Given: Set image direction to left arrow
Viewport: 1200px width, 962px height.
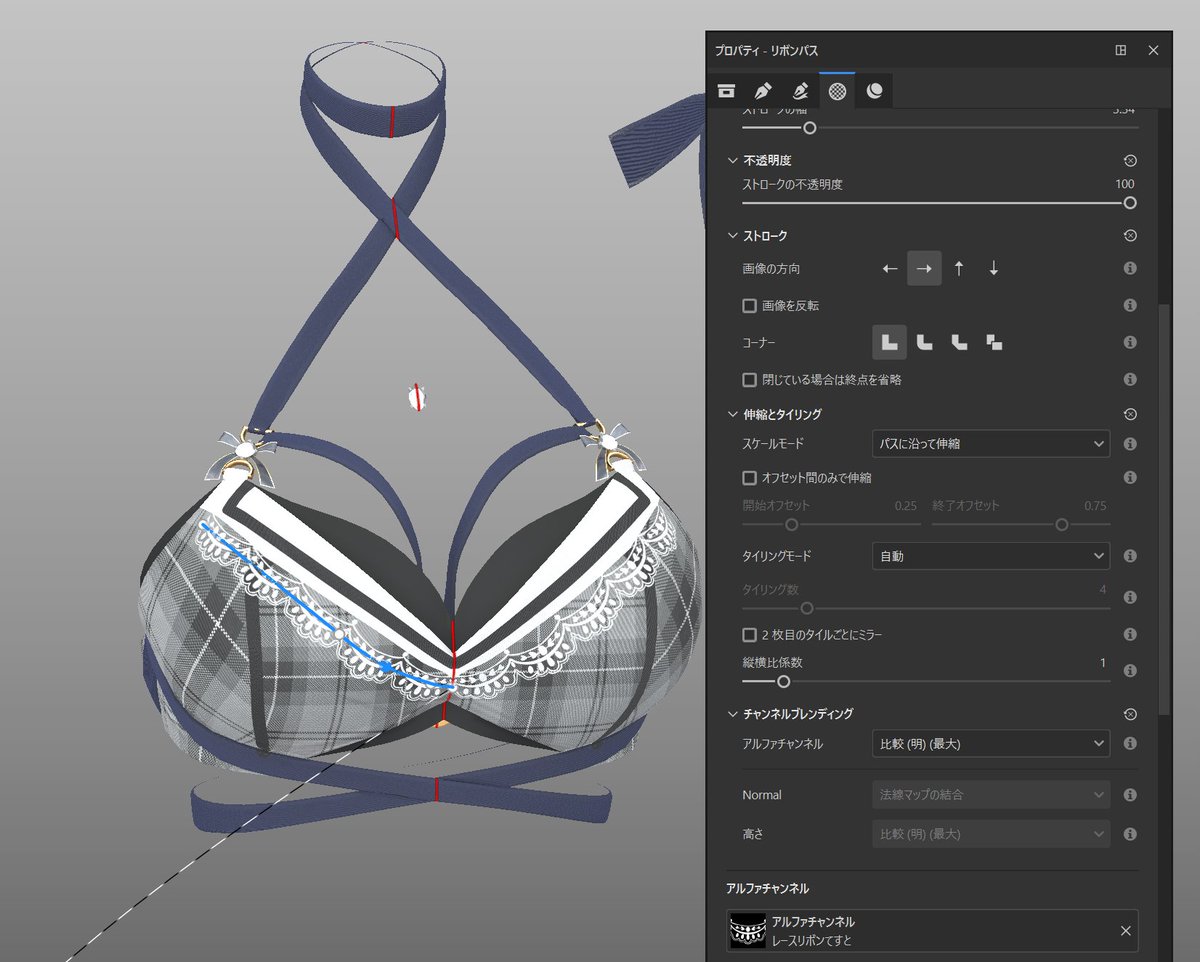Looking at the screenshot, I should [890, 269].
